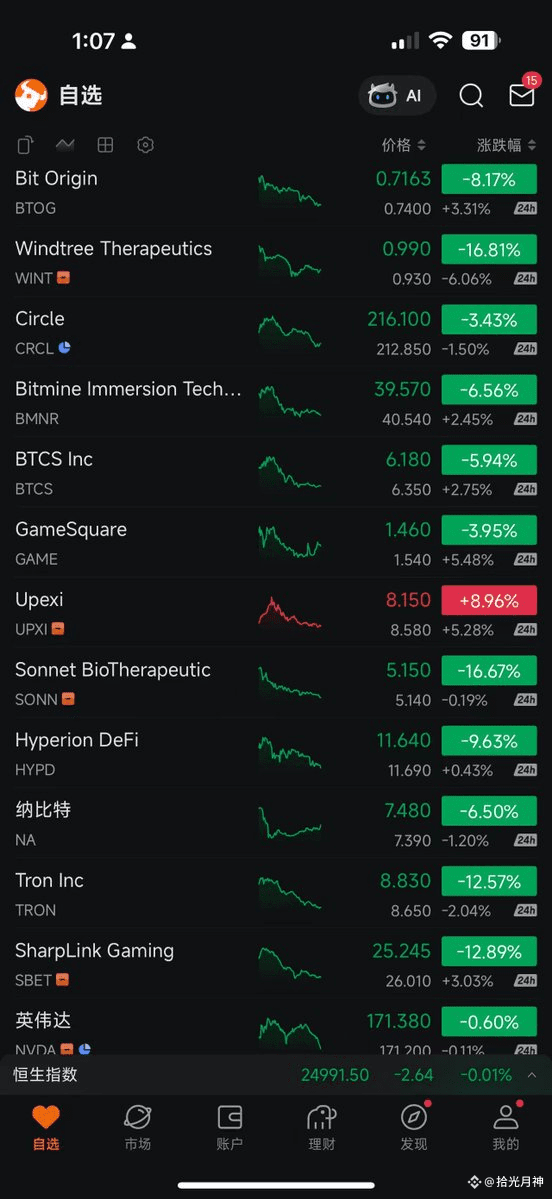The image size is (552, 1199).
Task: Sort by 涨跌幅 column header
Action: (x=507, y=145)
